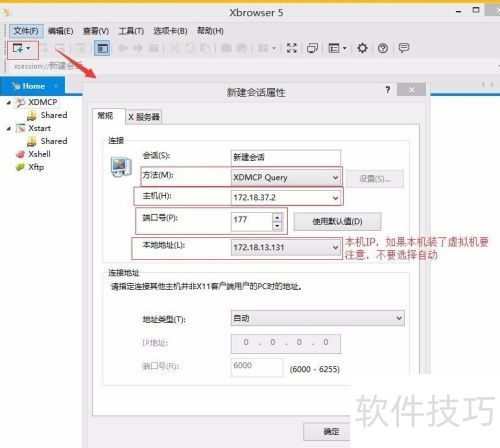Click the new session toolbar icon
Image resolution: width=500 pixels, height=448 pixels.
(18, 48)
